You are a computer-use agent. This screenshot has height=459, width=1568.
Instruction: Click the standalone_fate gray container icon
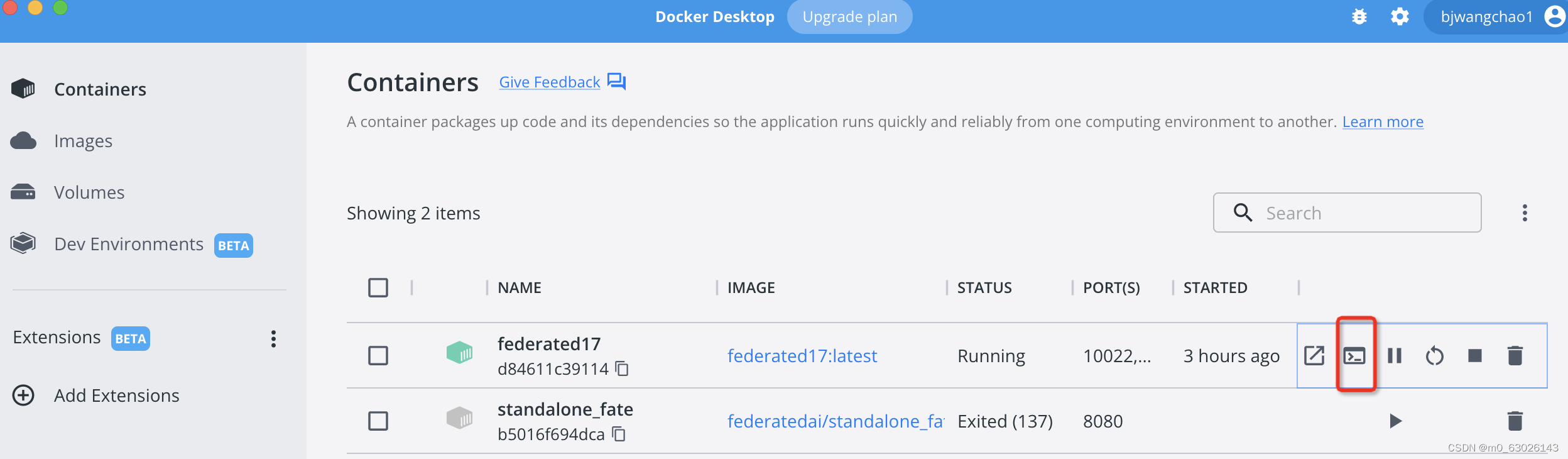(459, 418)
